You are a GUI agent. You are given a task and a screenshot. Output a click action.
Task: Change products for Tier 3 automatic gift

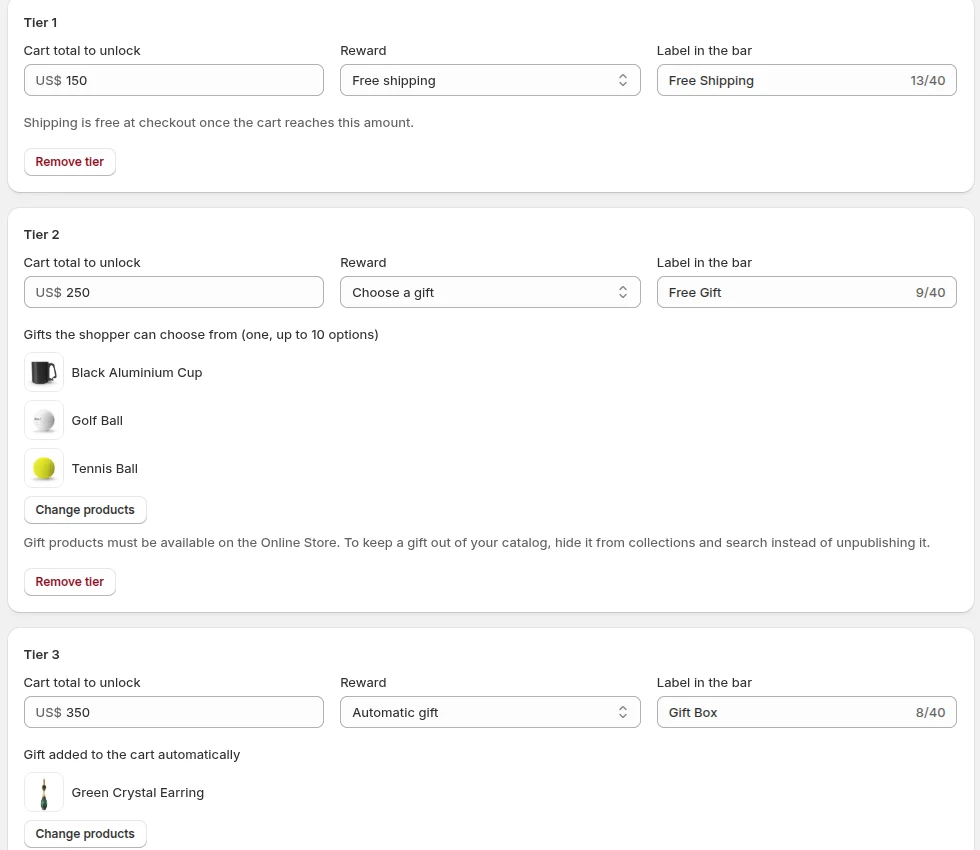point(85,834)
